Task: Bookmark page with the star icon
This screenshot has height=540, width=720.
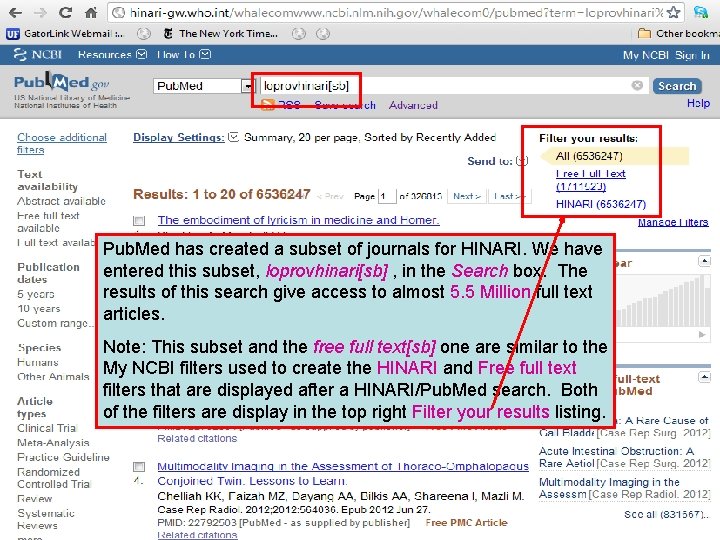Action: click(x=673, y=12)
